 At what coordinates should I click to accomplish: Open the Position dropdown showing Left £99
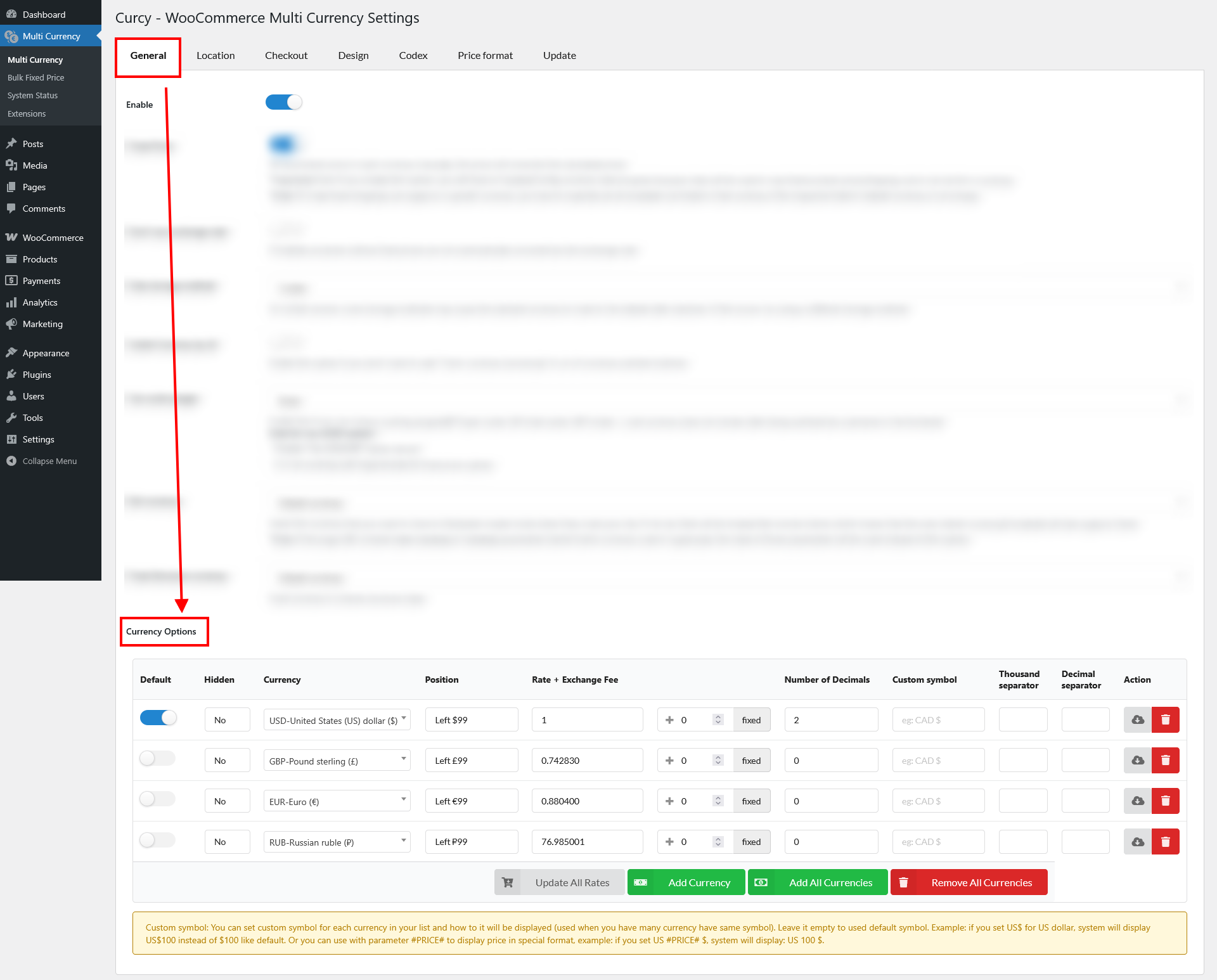coord(472,761)
